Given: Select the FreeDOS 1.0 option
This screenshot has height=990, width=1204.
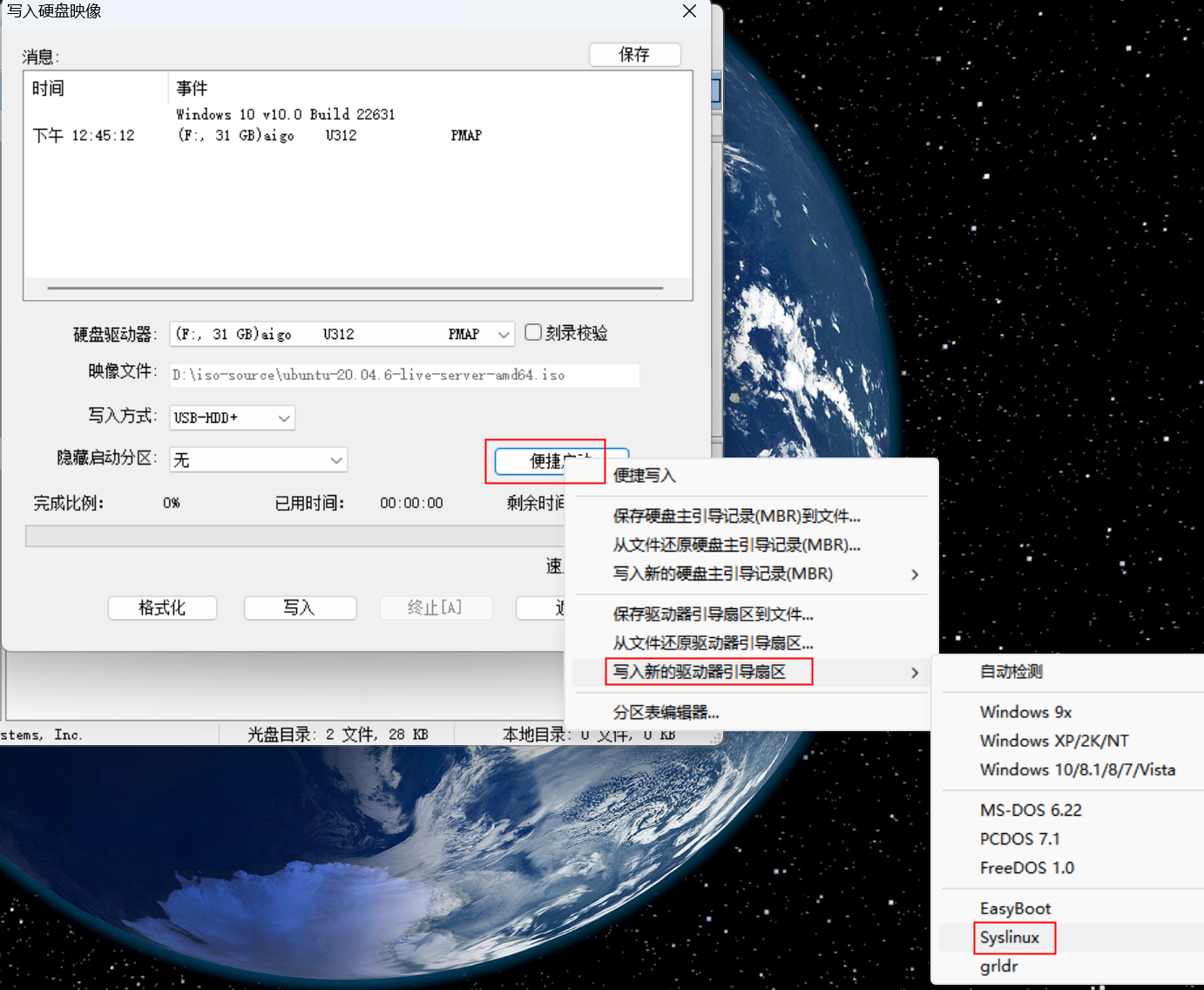Looking at the screenshot, I should point(1027,867).
